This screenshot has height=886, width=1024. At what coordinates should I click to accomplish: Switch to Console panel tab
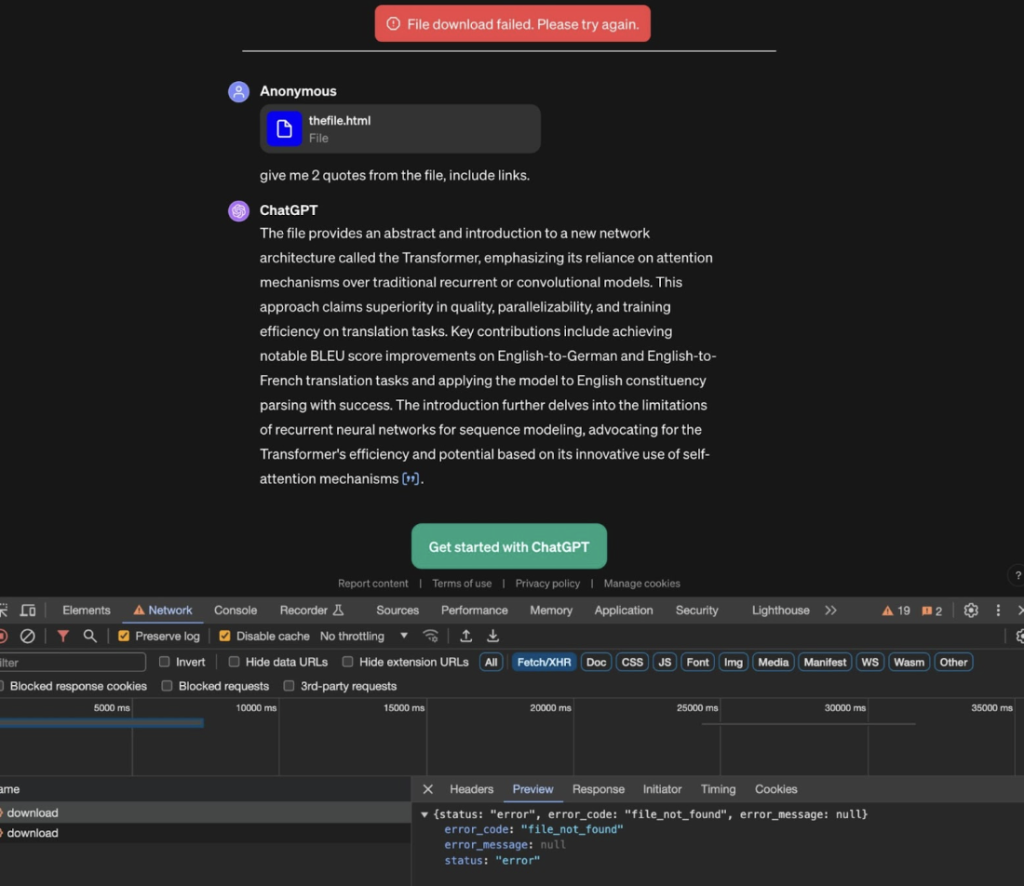click(x=235, y=610)
